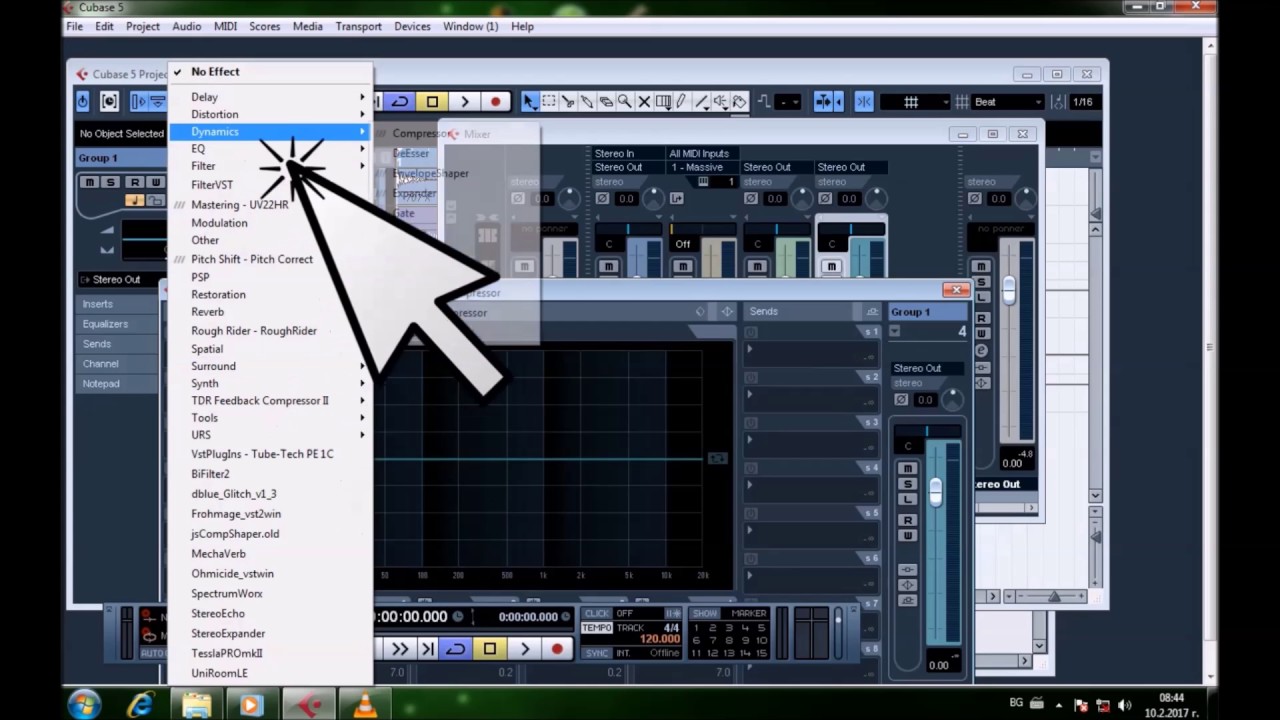Click the Record button in Transport panel
Screen dimensions: 1280x720
pyautogui.click(x=557, y=649)
